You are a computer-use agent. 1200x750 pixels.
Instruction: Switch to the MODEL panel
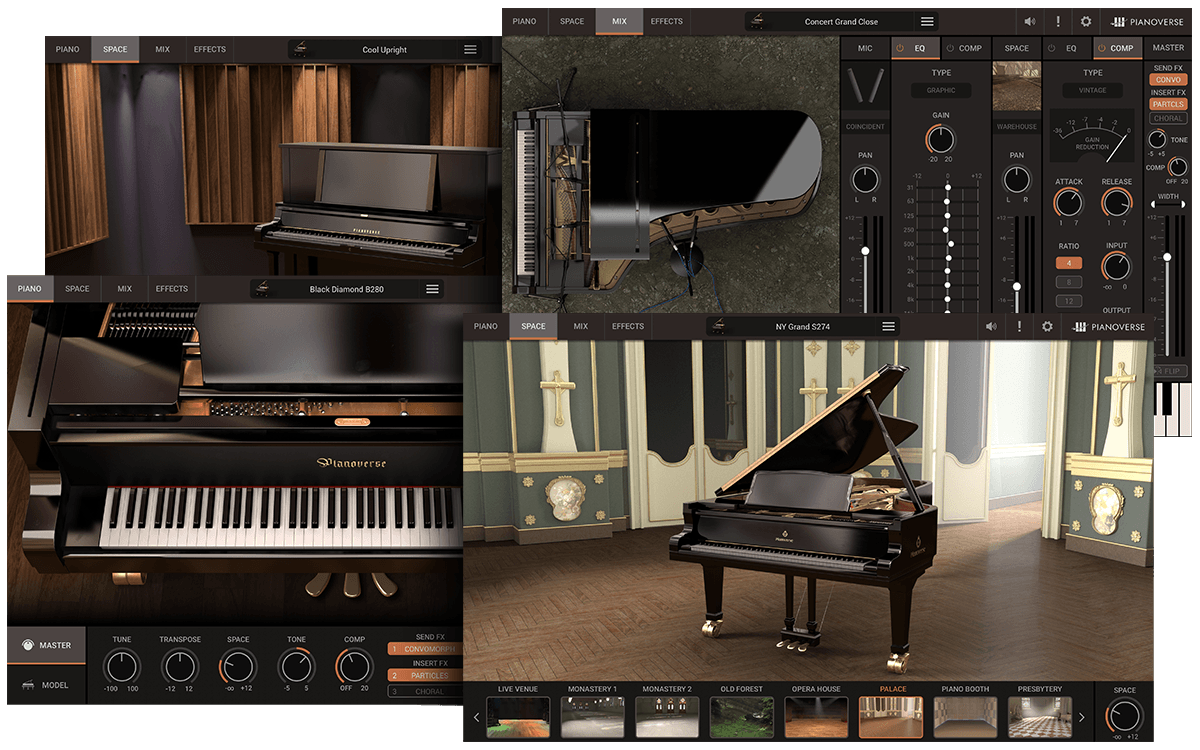(45, 685)
